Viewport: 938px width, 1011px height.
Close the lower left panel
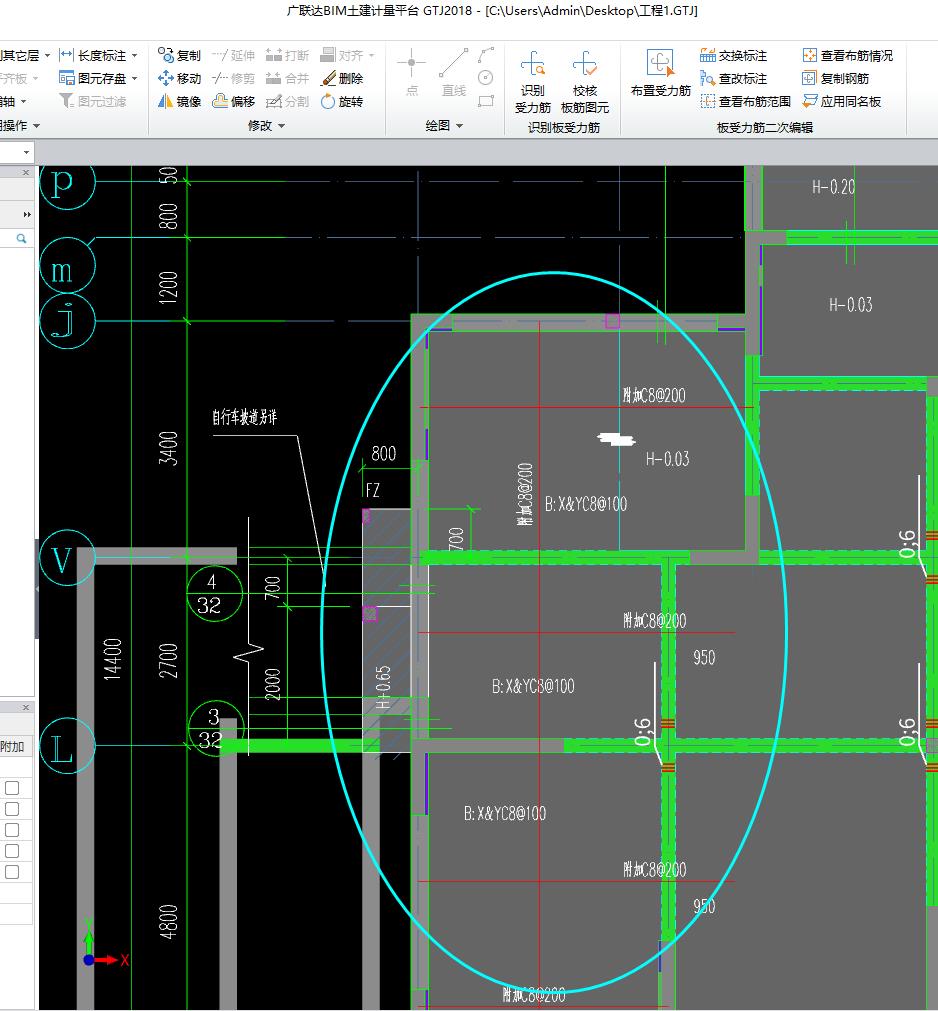26,707
